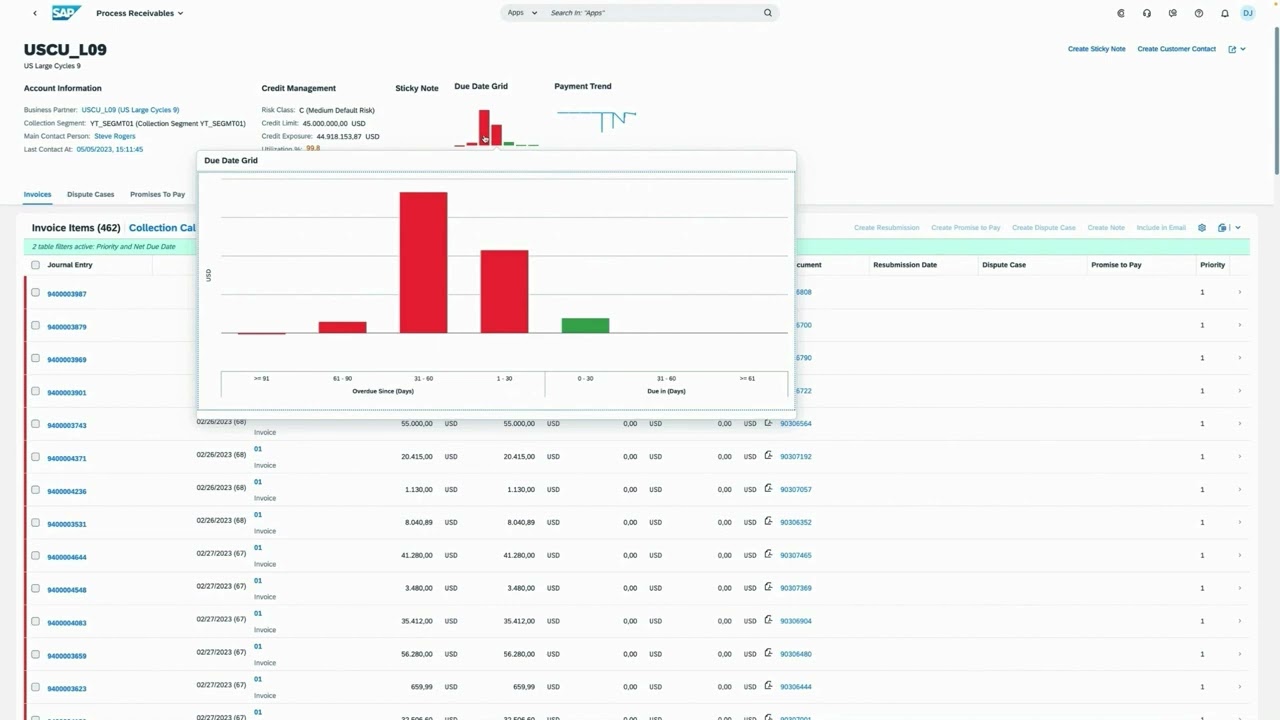Select checkbox for journal entry 9400003879

(x=35, y=326)
